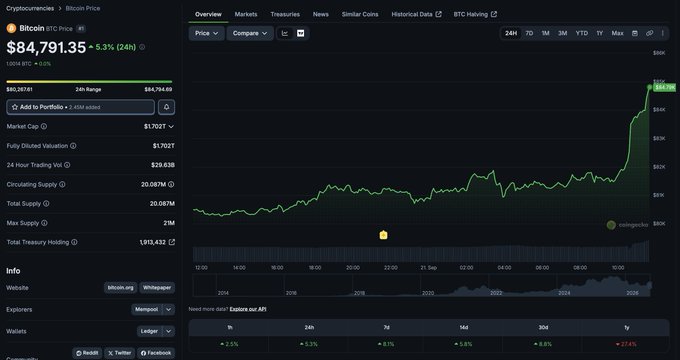Click the 7d 8.1% change cell
This screenshot has width=680, height=360.
pyautogui.click(x=386, y=344)
